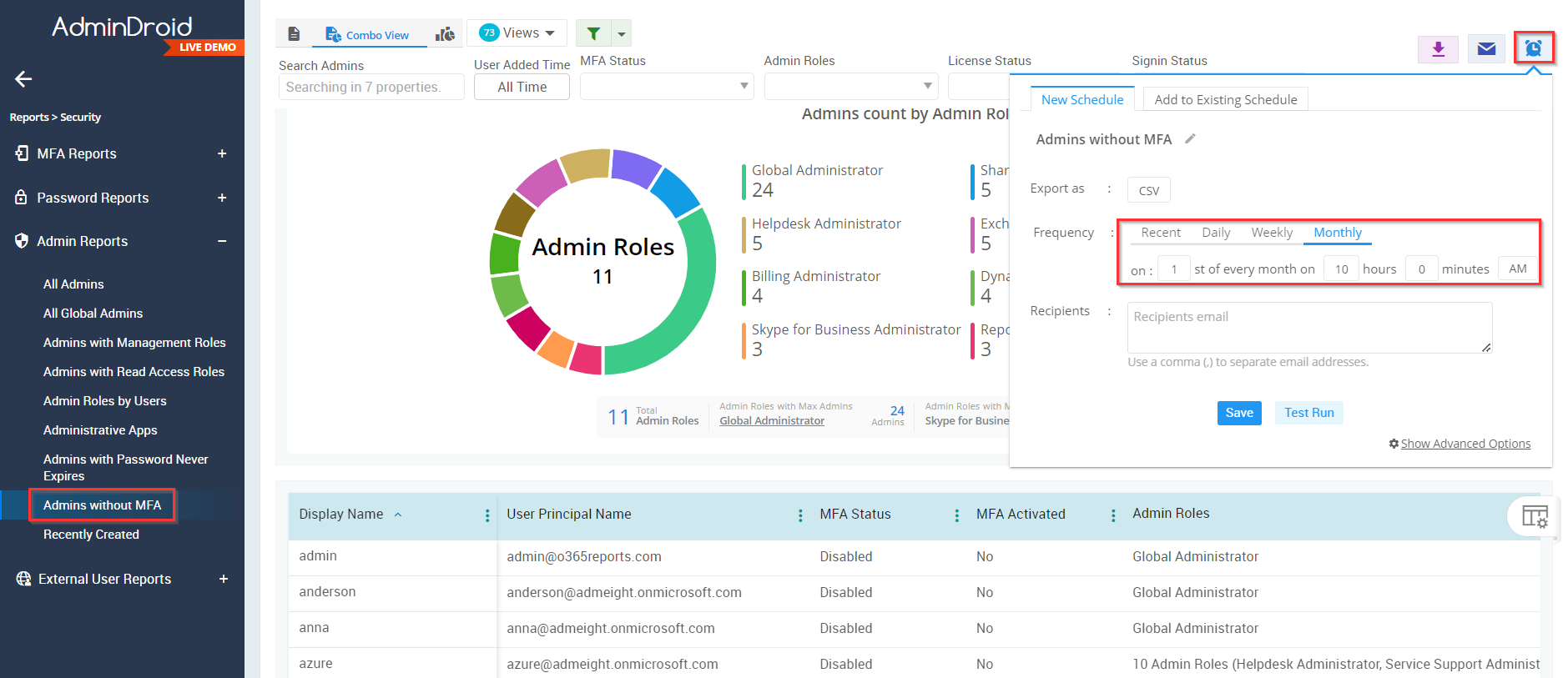Image resolution: width=1568 pixels, height=678 pixels.
Task: Toggle Display Name sort arrow
Action: coord(398,515)
